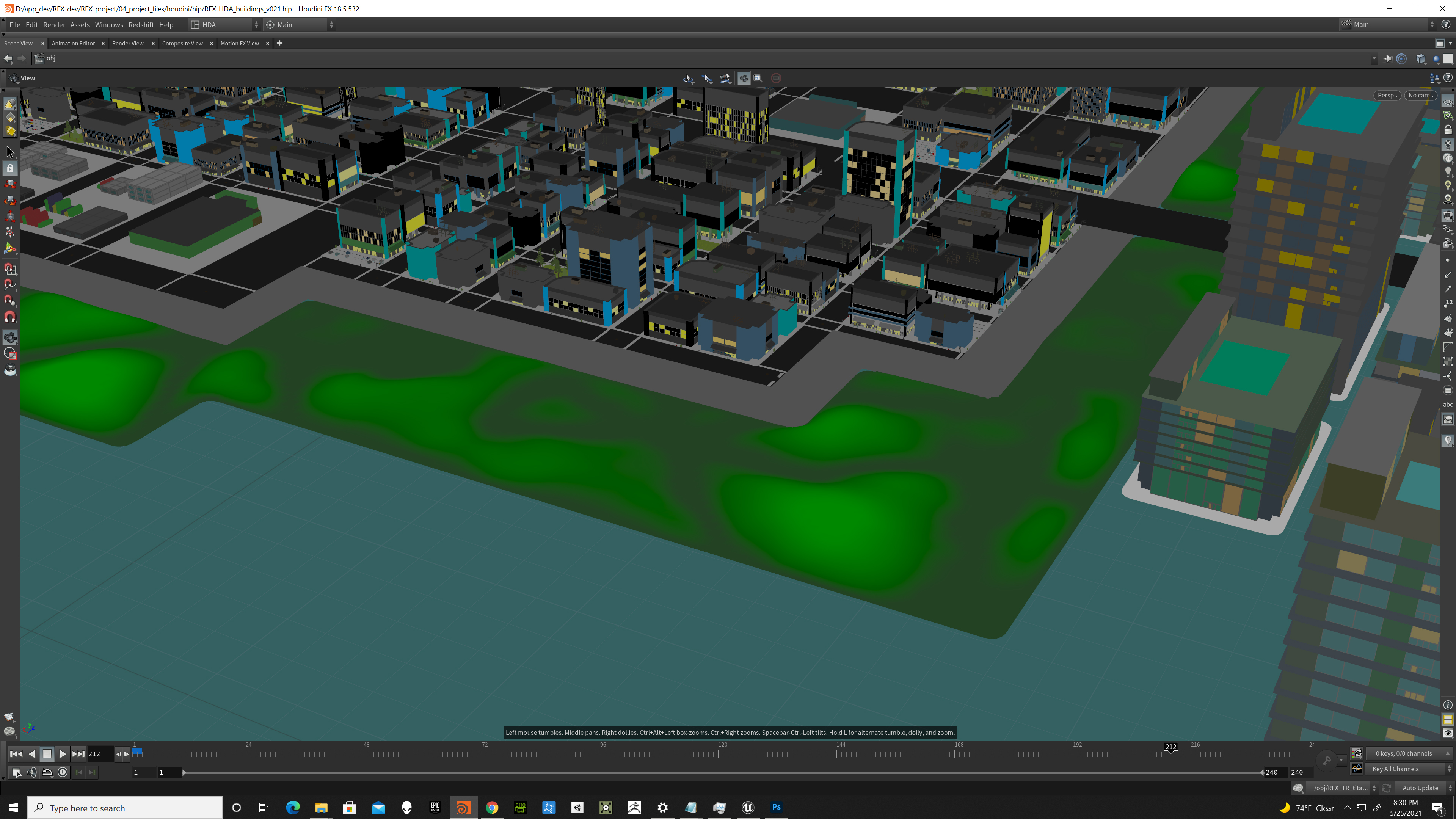Open the Main radial menu dropdown
The height and width of the screenshot is (819, 1456).
click(x=300, y=25)
